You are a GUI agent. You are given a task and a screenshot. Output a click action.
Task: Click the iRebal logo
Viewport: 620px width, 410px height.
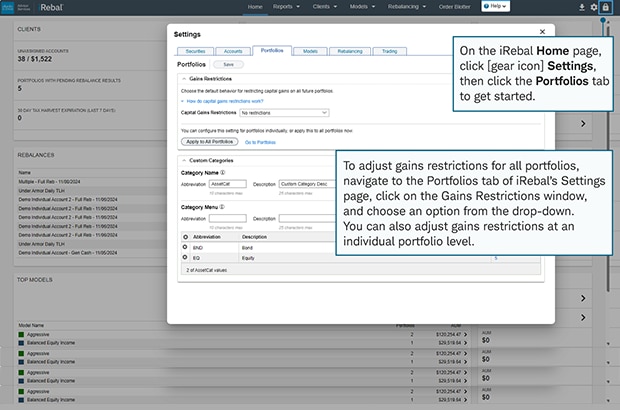(51, 7)
